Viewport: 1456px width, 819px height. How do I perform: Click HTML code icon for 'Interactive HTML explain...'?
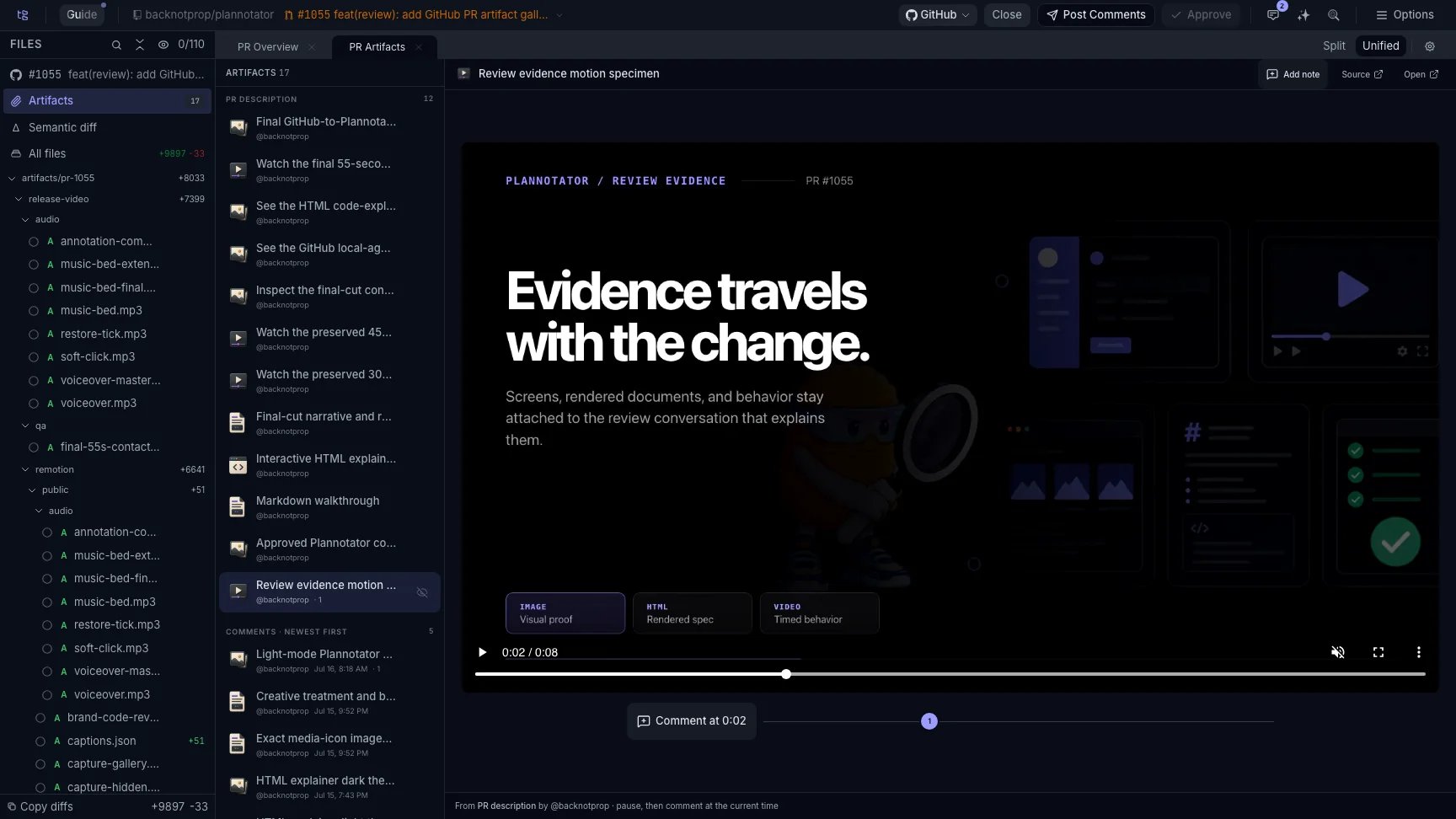tap(238, 465)
